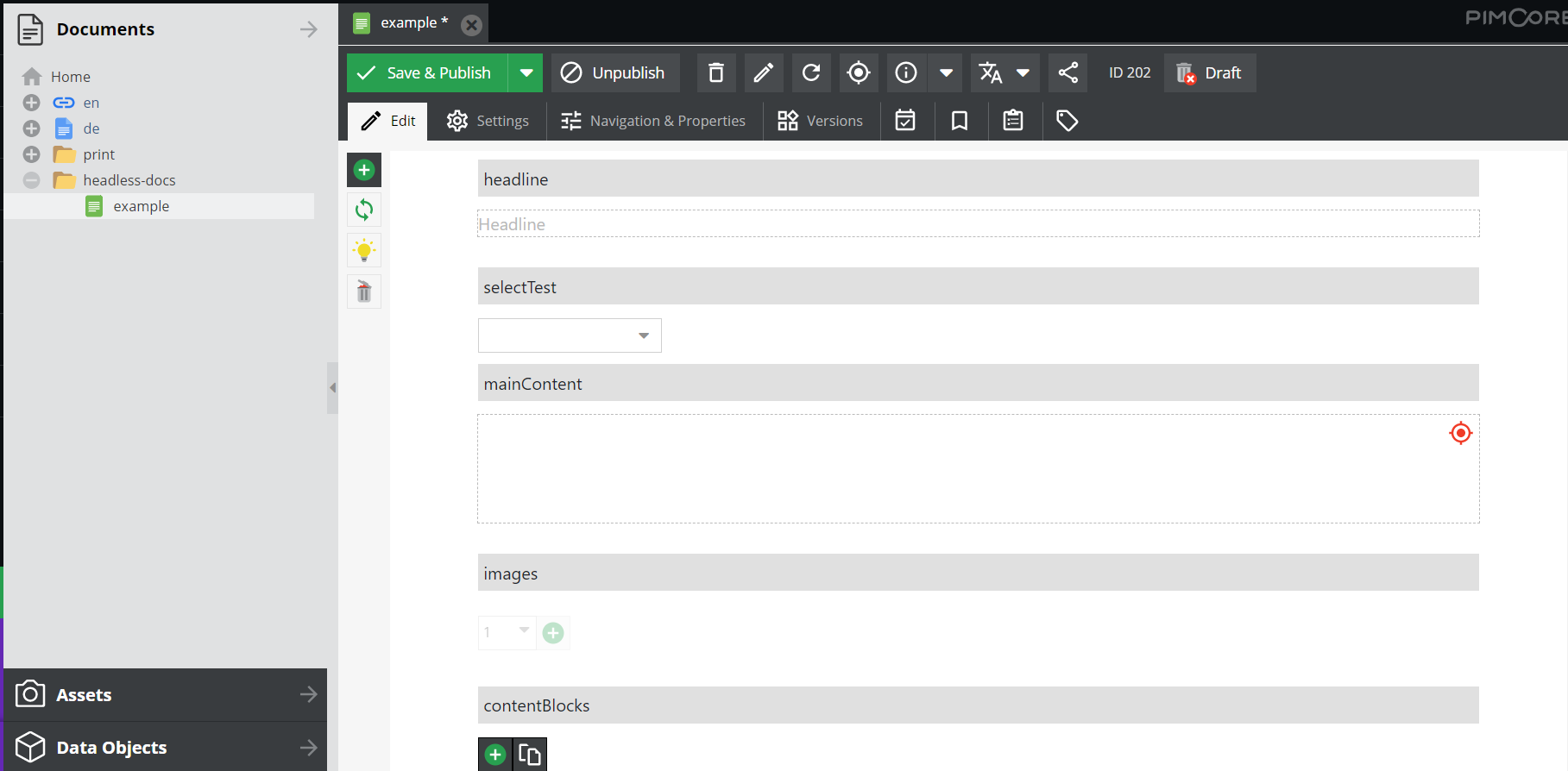Open the translation dropdown arrow
Viewport: 1568px width, 771px height.
[1023, 72]
